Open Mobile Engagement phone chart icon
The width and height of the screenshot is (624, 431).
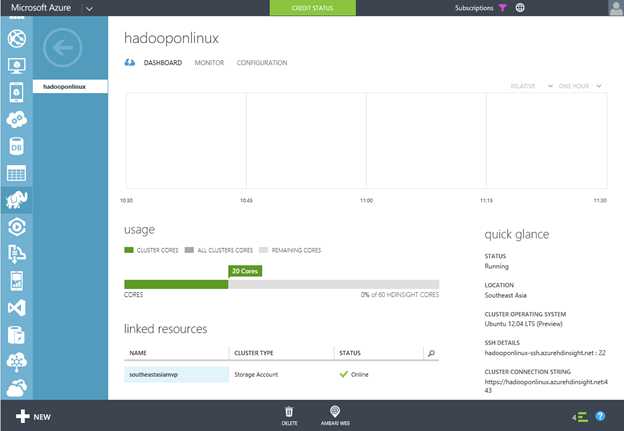(16, 281)
